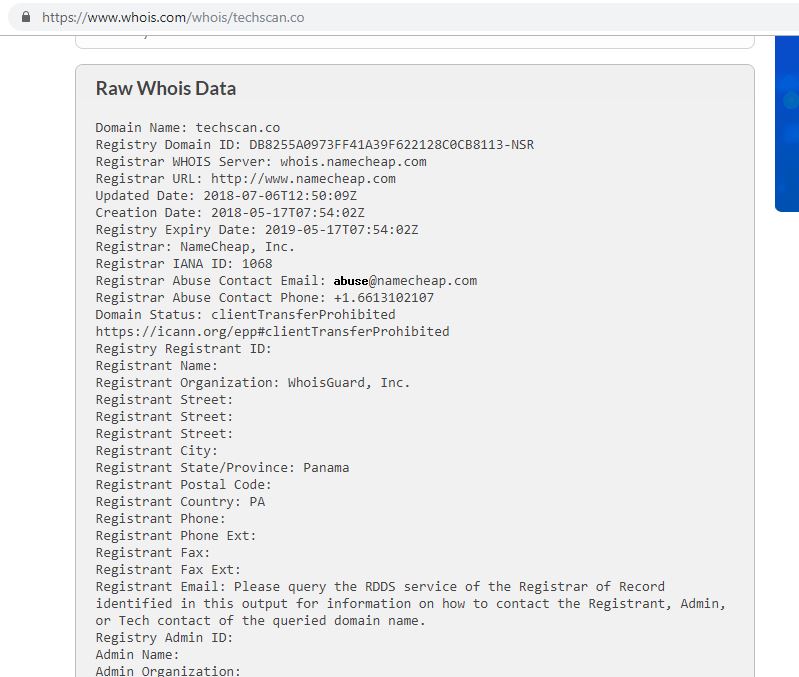The height and width of the screenshot is (677, 799).
Task: Click the blue banner at right edge
Action: pyautogui.click(x=787, y=123)
